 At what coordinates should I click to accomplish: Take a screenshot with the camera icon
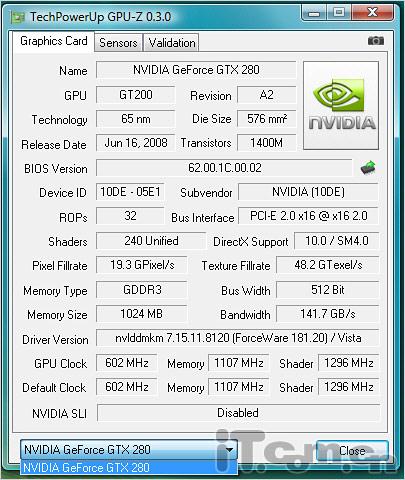point(376,41)
